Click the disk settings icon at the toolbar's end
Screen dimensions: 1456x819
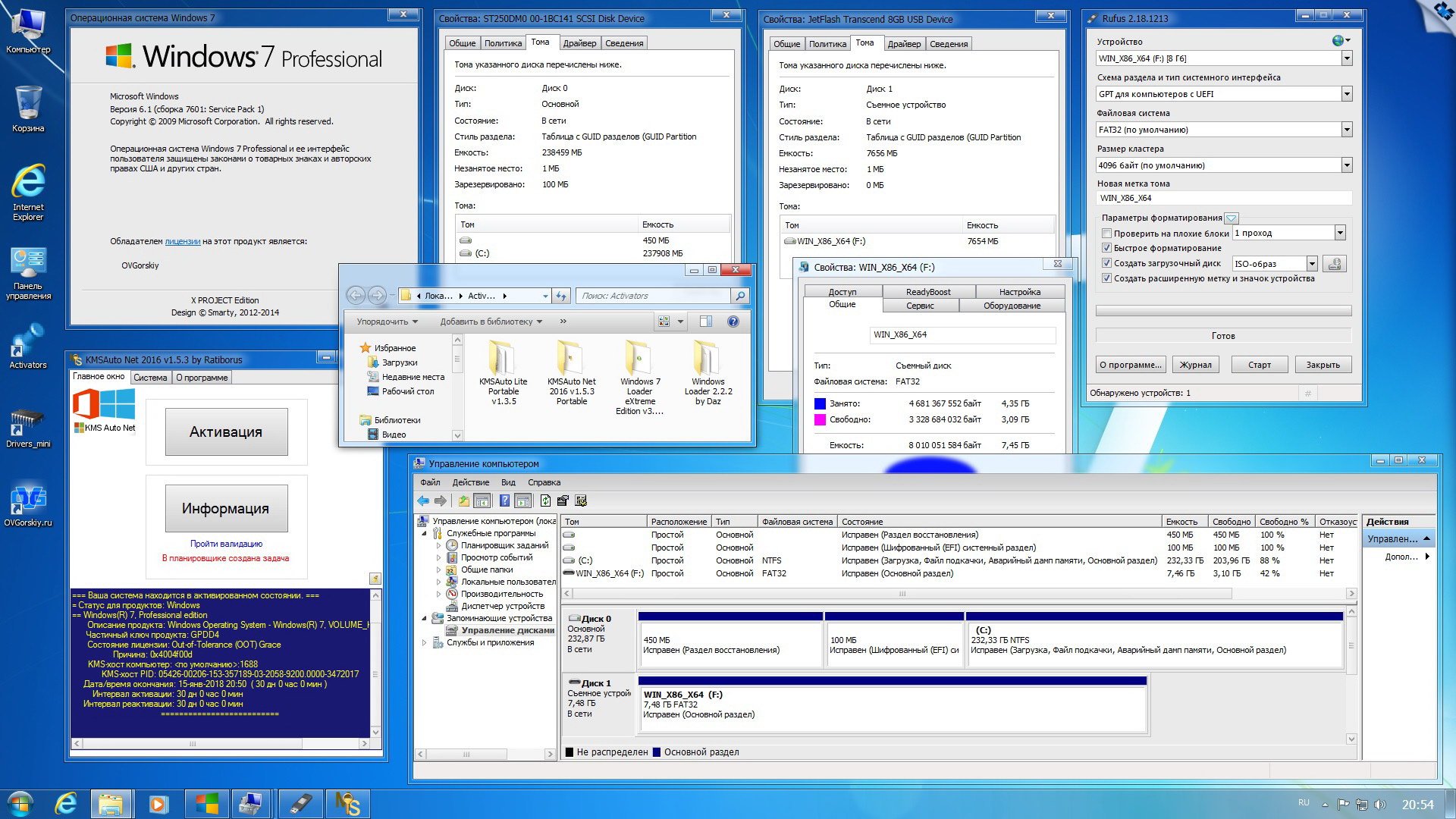(581, 500)
